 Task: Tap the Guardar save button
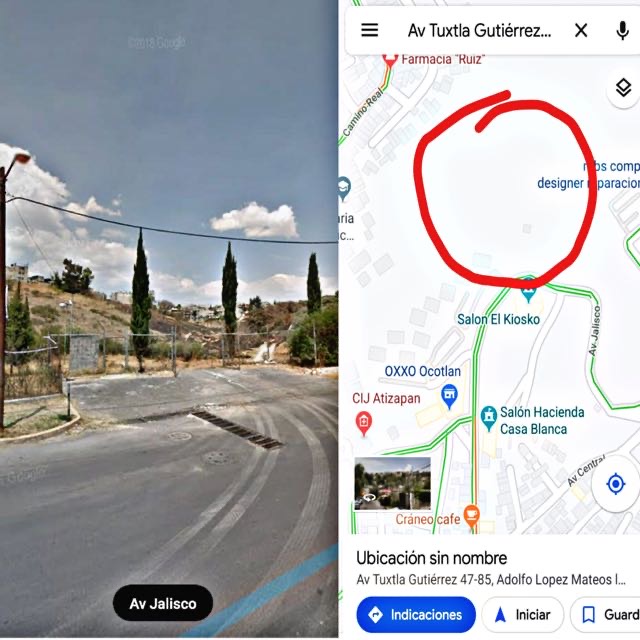(x=605, y=614)
